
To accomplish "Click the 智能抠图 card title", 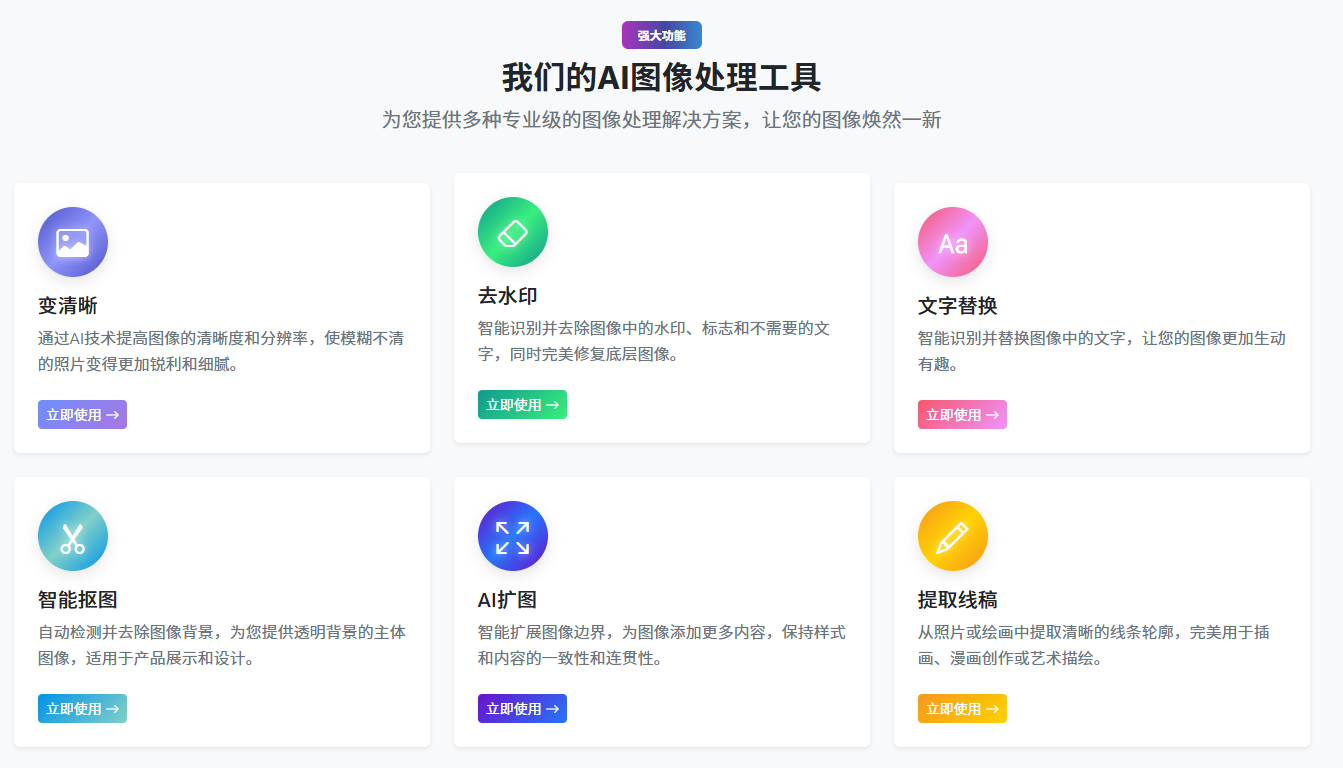I will (x=78, y=600).
